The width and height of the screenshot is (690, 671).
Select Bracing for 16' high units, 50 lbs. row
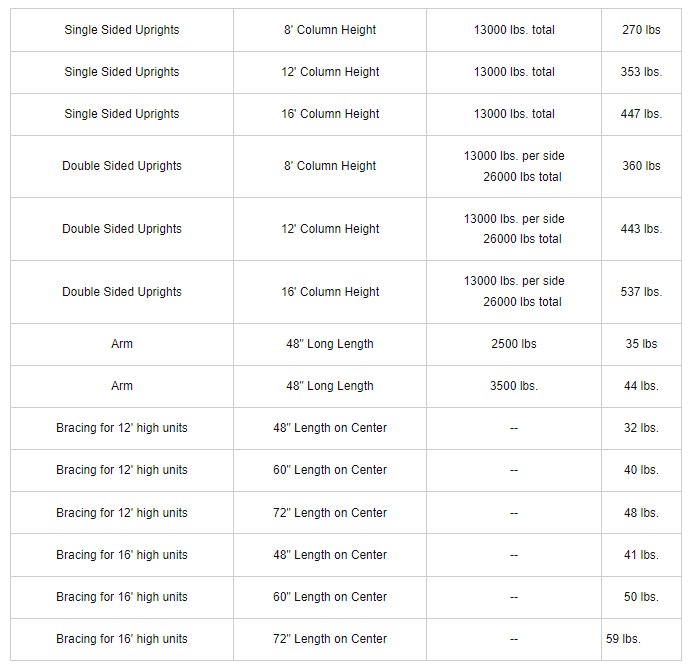(x=122, y=597)
